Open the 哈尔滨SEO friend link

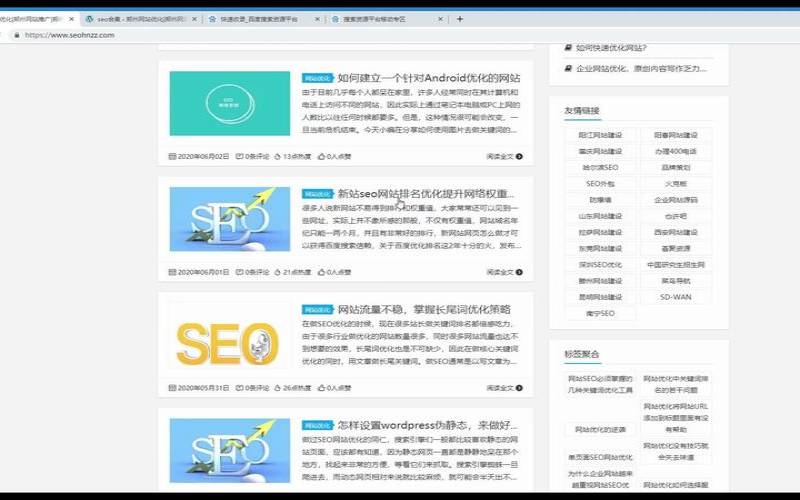click(x=601, y=167)
